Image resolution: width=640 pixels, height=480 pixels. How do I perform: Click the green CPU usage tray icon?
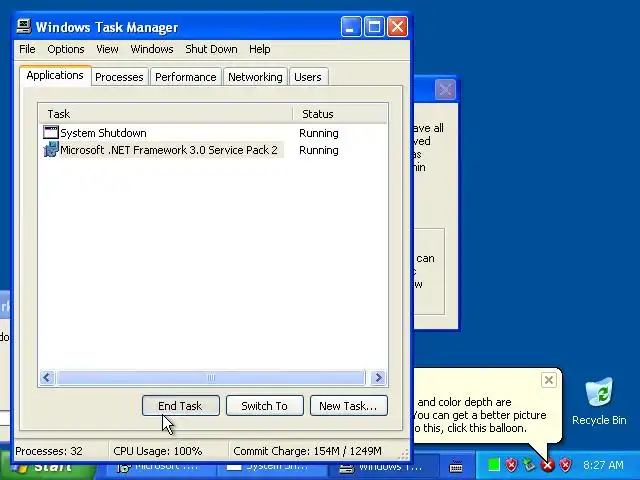[x=494, y=465]
